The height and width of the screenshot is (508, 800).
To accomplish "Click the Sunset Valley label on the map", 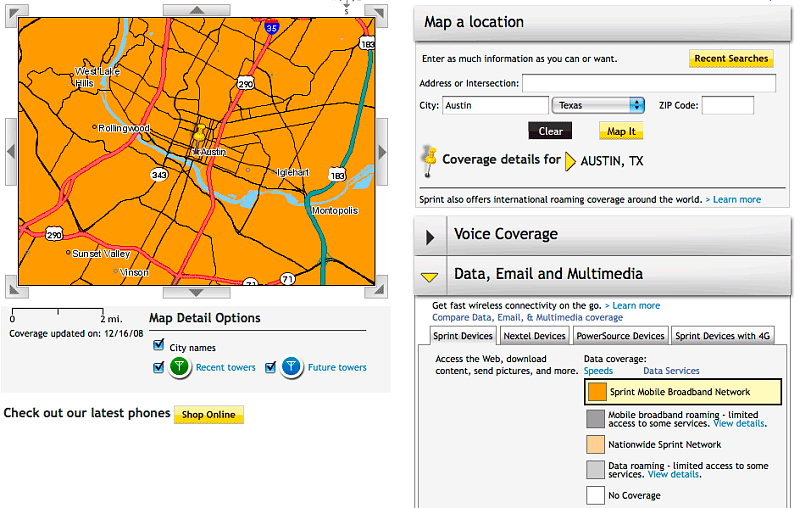I will 101,253.
